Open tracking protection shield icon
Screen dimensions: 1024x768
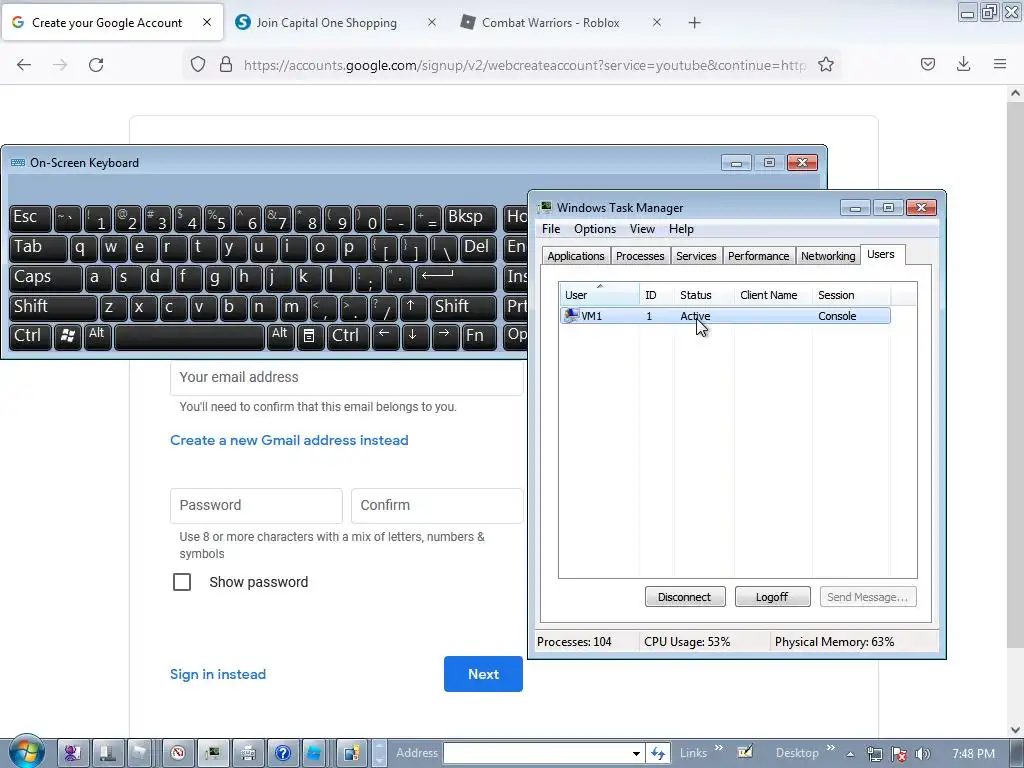[198, 64]
